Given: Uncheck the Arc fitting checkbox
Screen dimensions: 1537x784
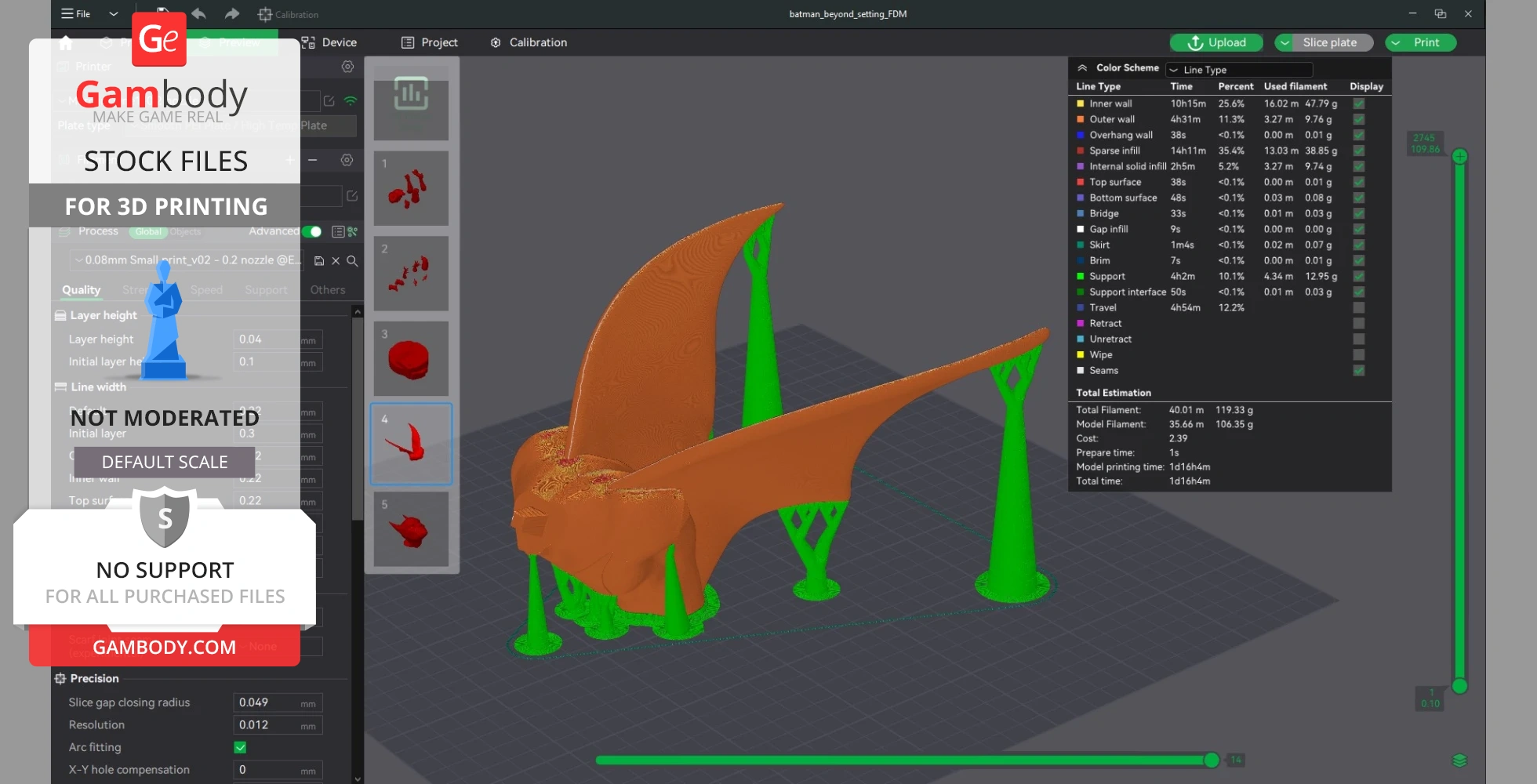Looking at the screenshot, I should click(240, 747).
